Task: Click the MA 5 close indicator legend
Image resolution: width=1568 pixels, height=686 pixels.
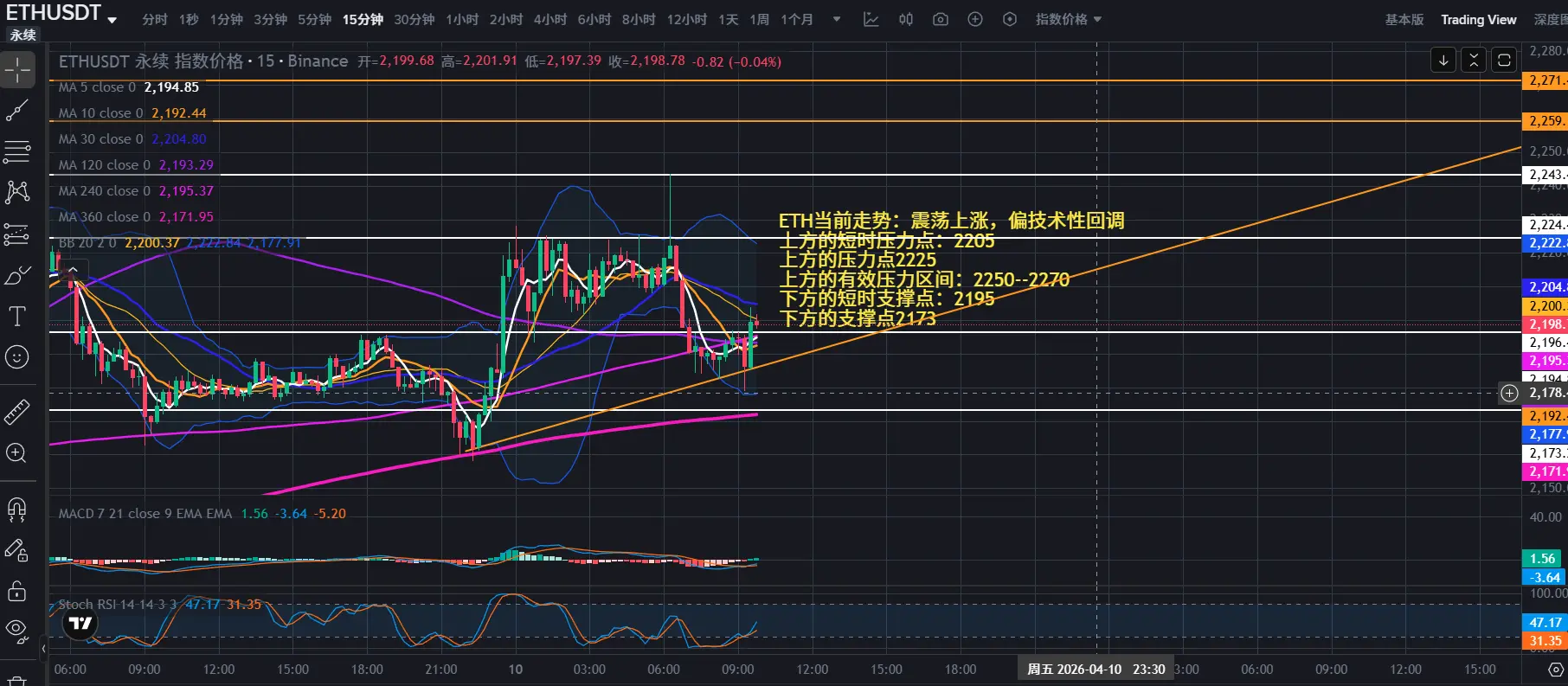Action: point(129,87)
